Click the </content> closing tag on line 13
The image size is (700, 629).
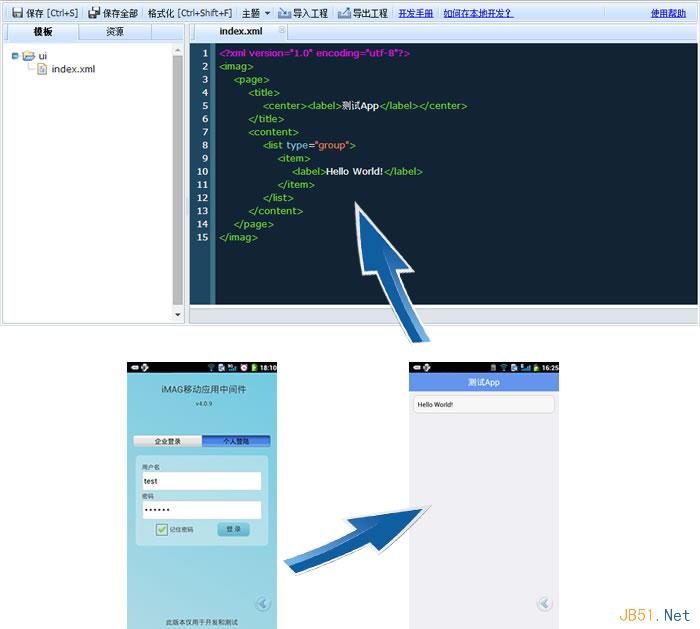click(x=275, y=211)
